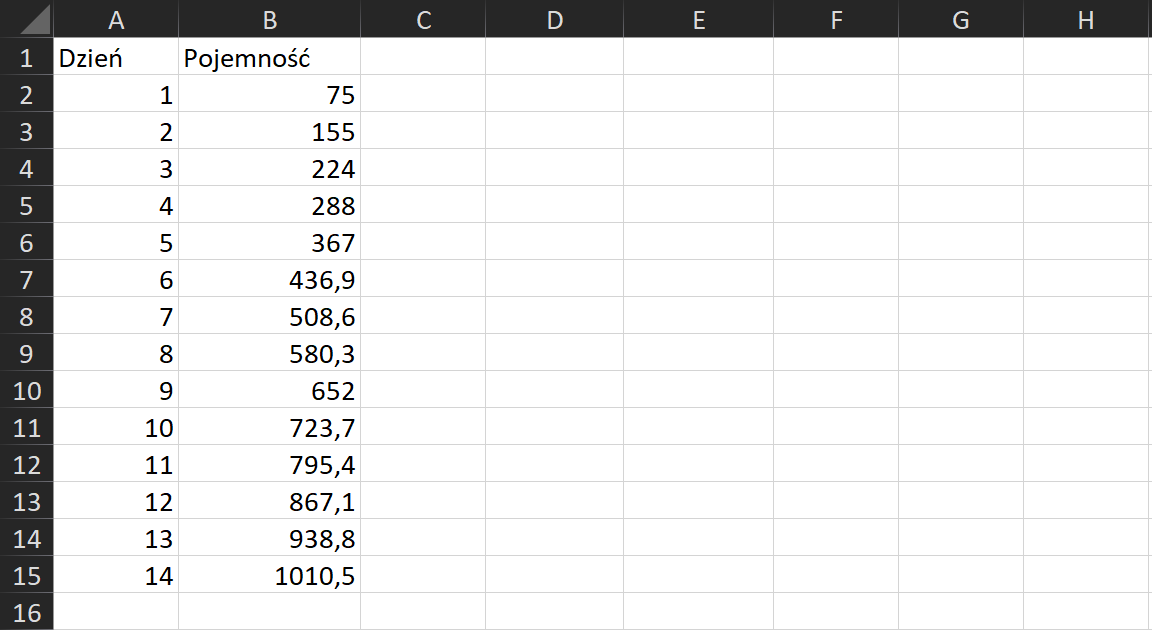Select column A header
Screen dimensions: 1152x630
[116, 19]
